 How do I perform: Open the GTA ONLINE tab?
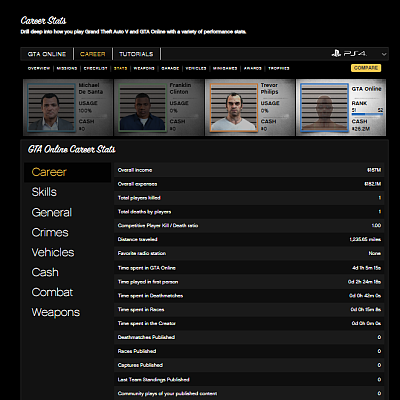coord(47,54)
